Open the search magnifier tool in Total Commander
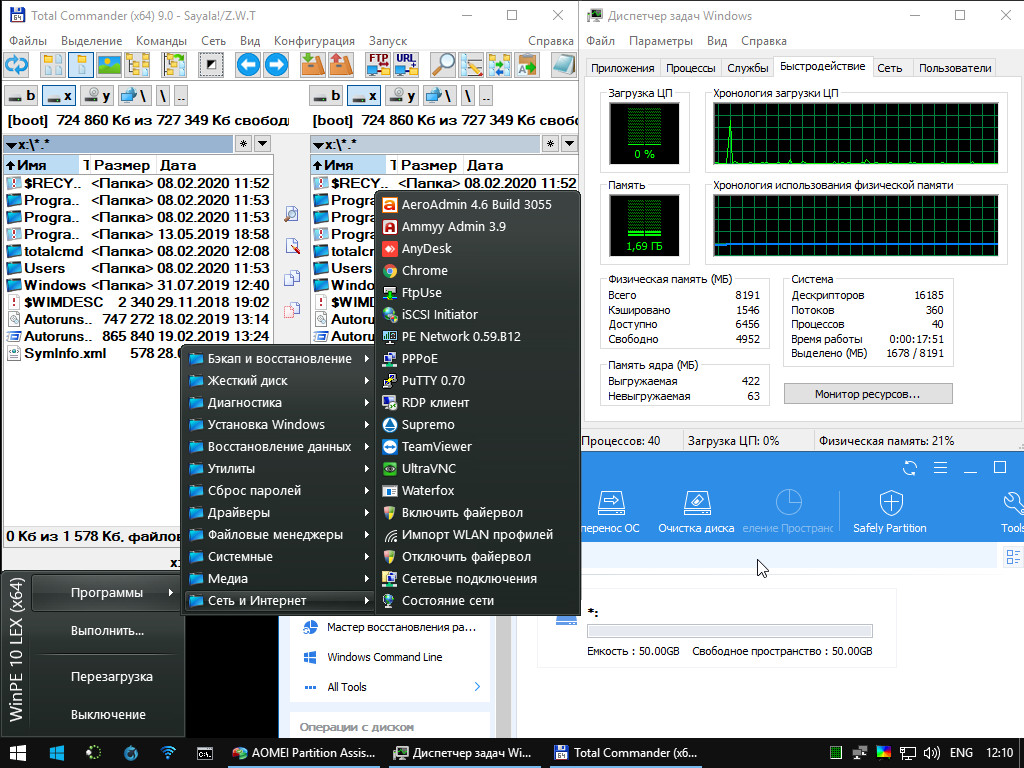Screen dimensions: 1024x768 (x=443, y=65)
